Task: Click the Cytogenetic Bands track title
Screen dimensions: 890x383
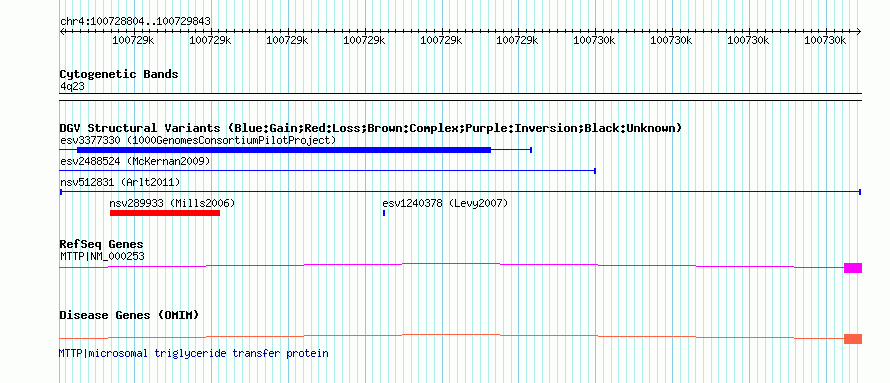Action: [119, 74]
